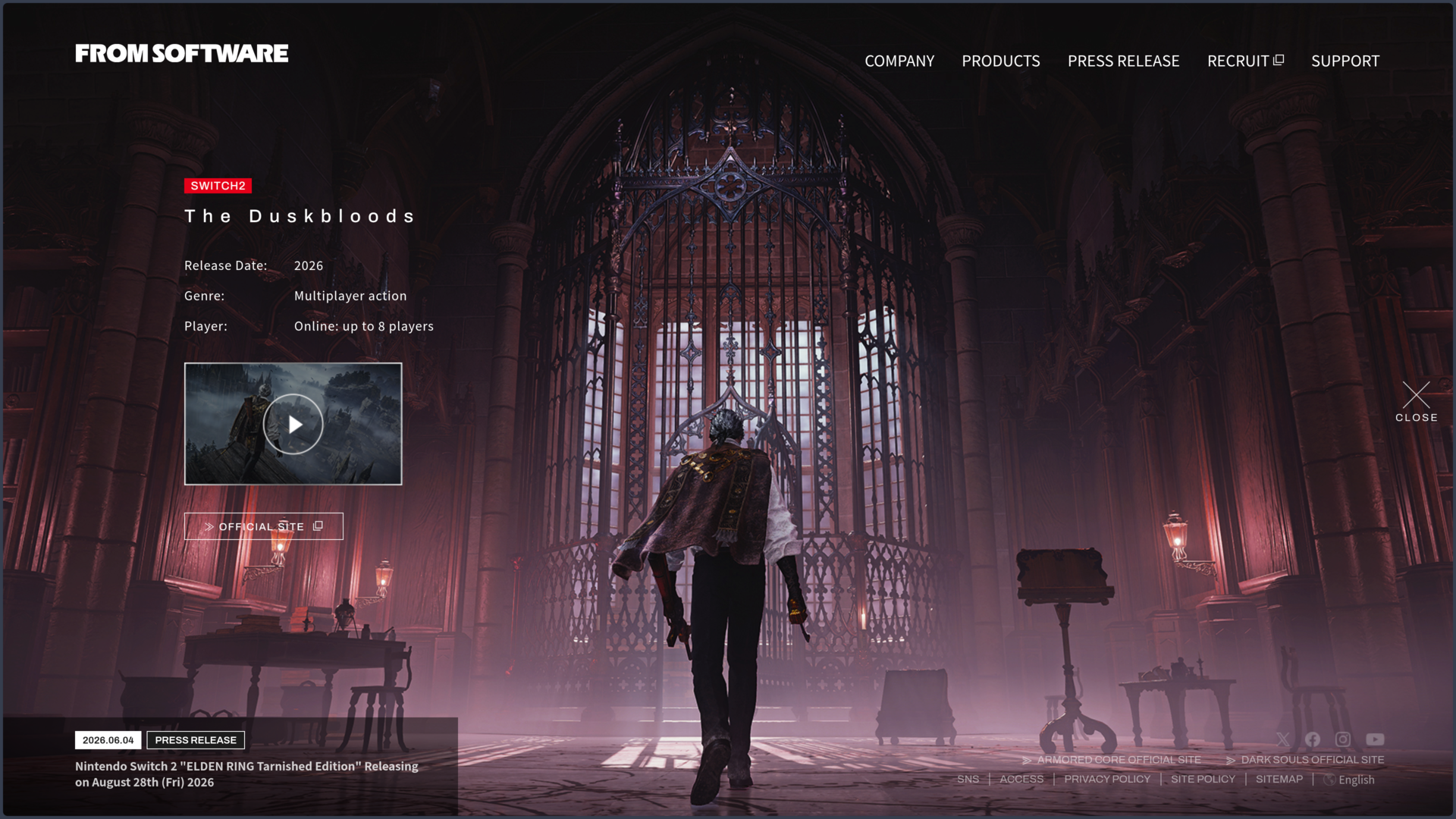The height and width of the screenshot is (819, 1456).
Task: Open the SITEMAP link
Action: coord(1279,780)
